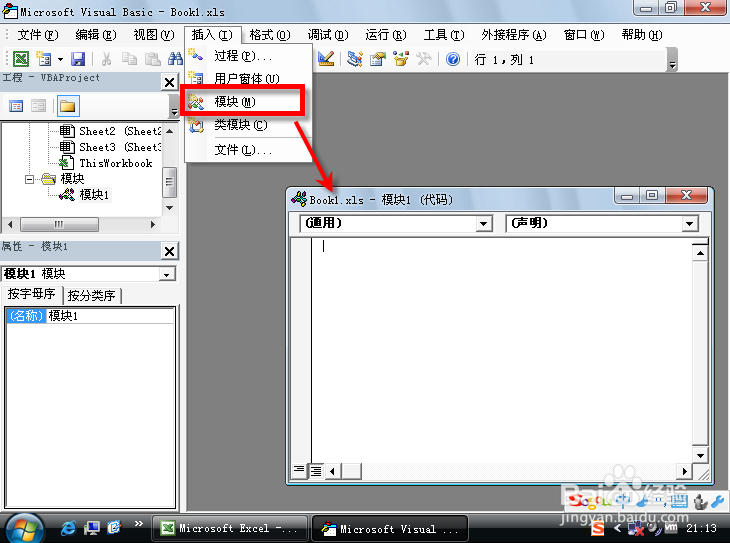The height and width of the screenshot is (543, 730).
Task: Toggle Design Mode ruler icon
Action: click(326, 59)
